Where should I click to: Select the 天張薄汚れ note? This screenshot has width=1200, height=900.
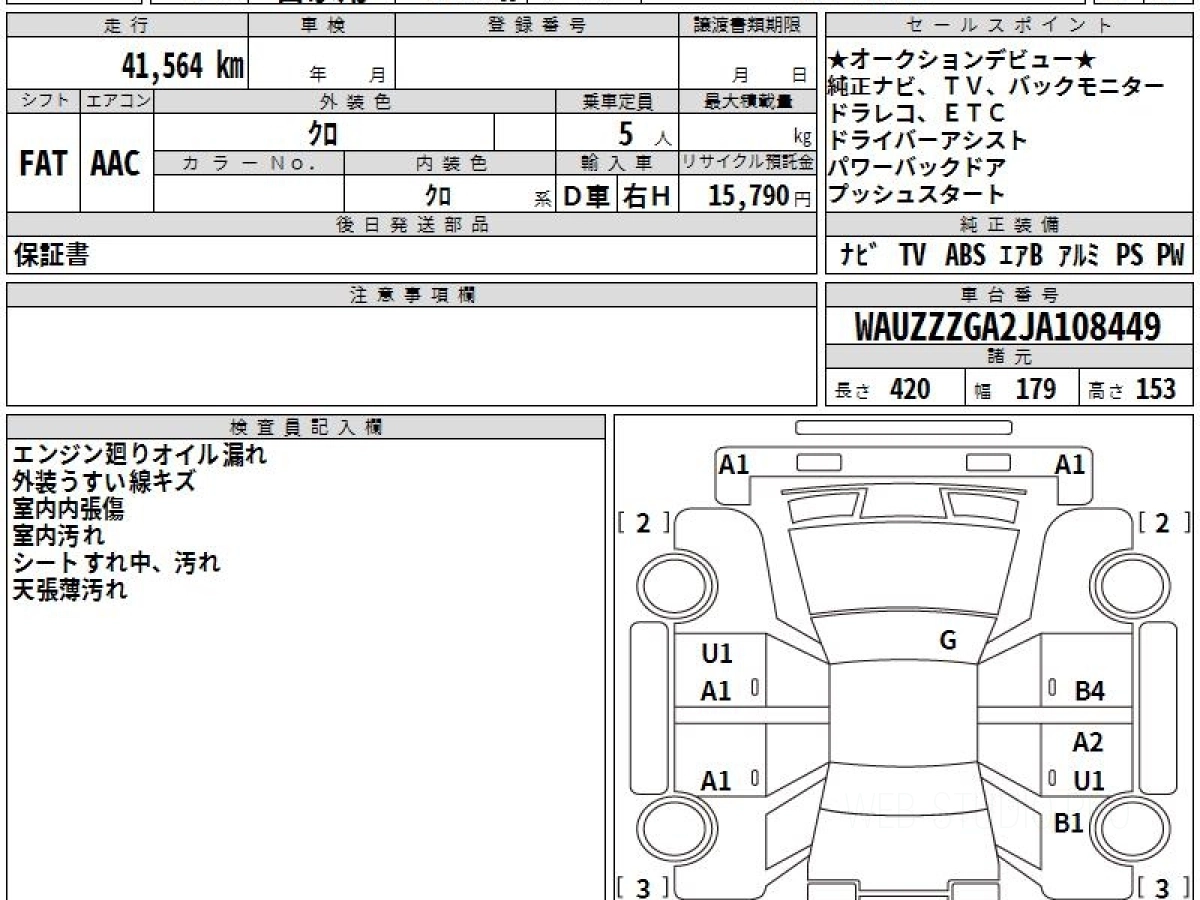[x=70, y=590]
